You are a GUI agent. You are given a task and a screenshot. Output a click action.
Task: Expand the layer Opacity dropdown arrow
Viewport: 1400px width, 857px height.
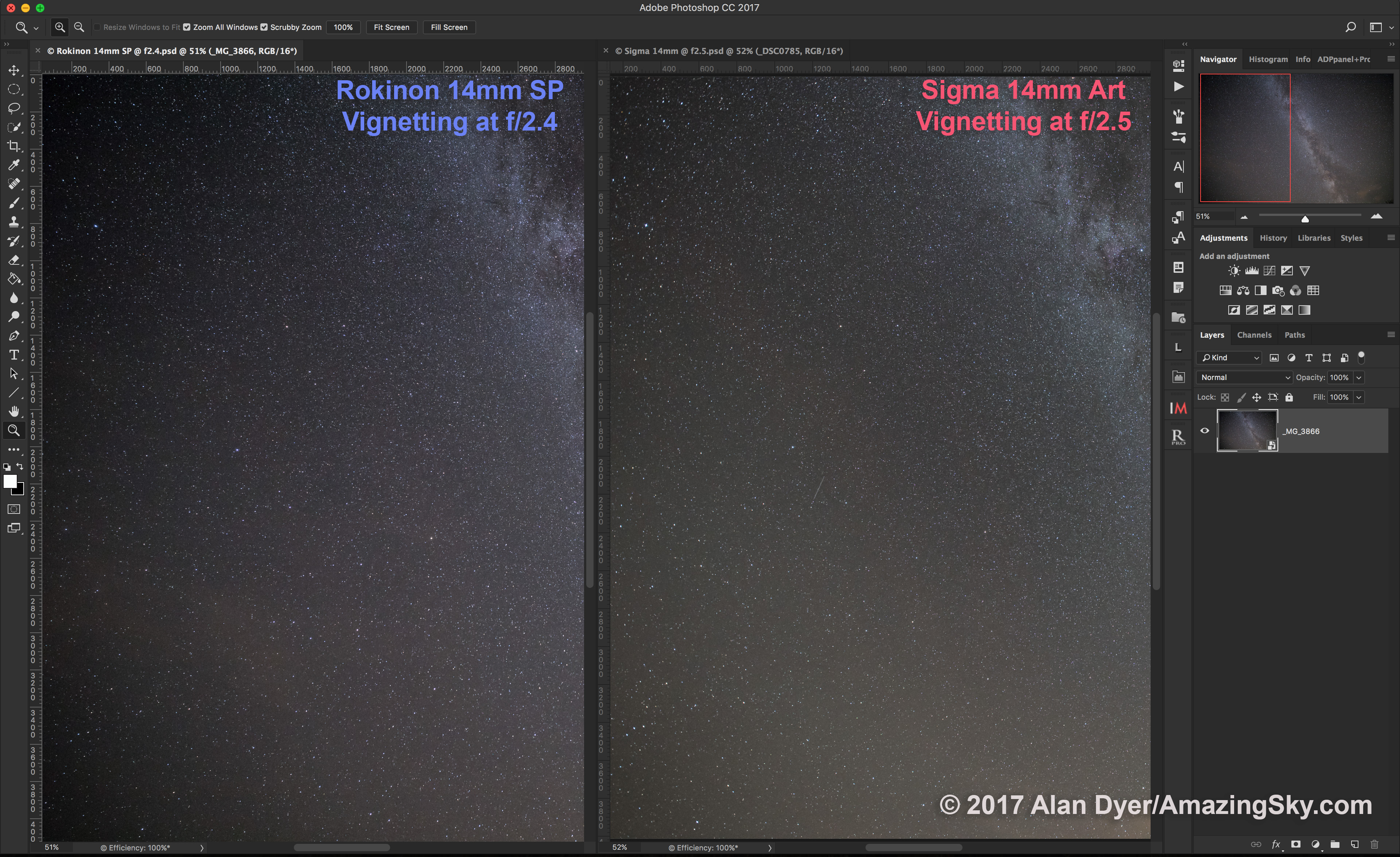pyautogui.click(x=1358, y=377)
